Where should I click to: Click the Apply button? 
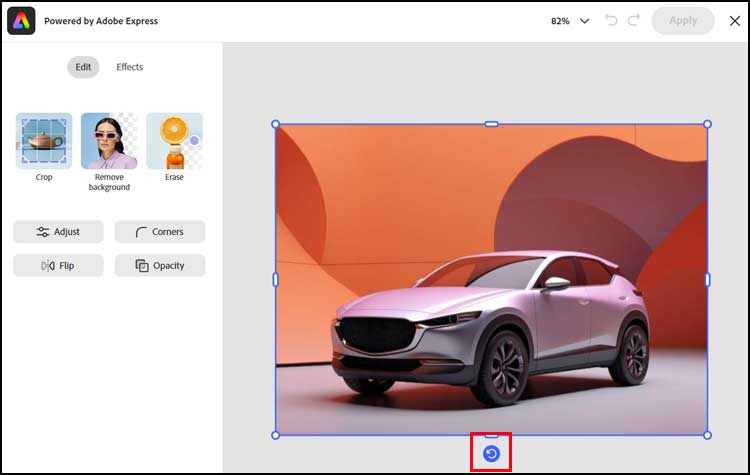coord(683,21)
